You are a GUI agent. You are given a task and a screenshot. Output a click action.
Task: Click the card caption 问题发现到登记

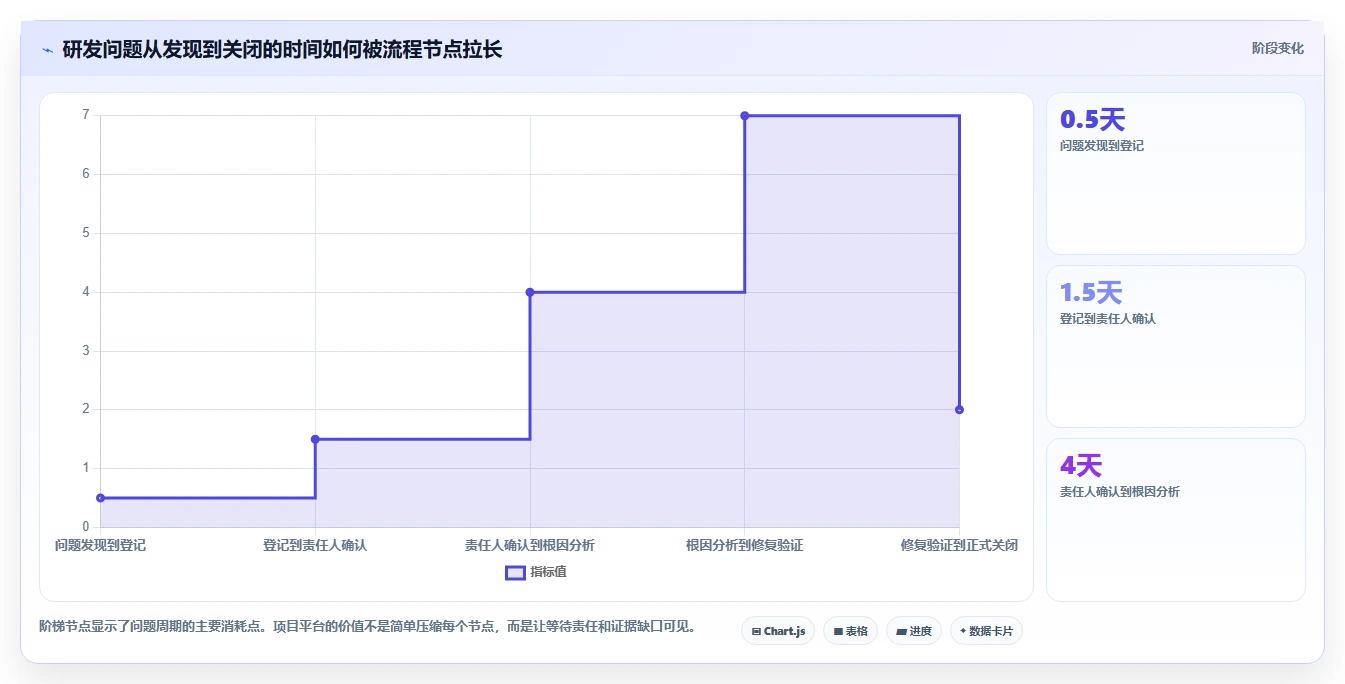(x=1102, y=146)
